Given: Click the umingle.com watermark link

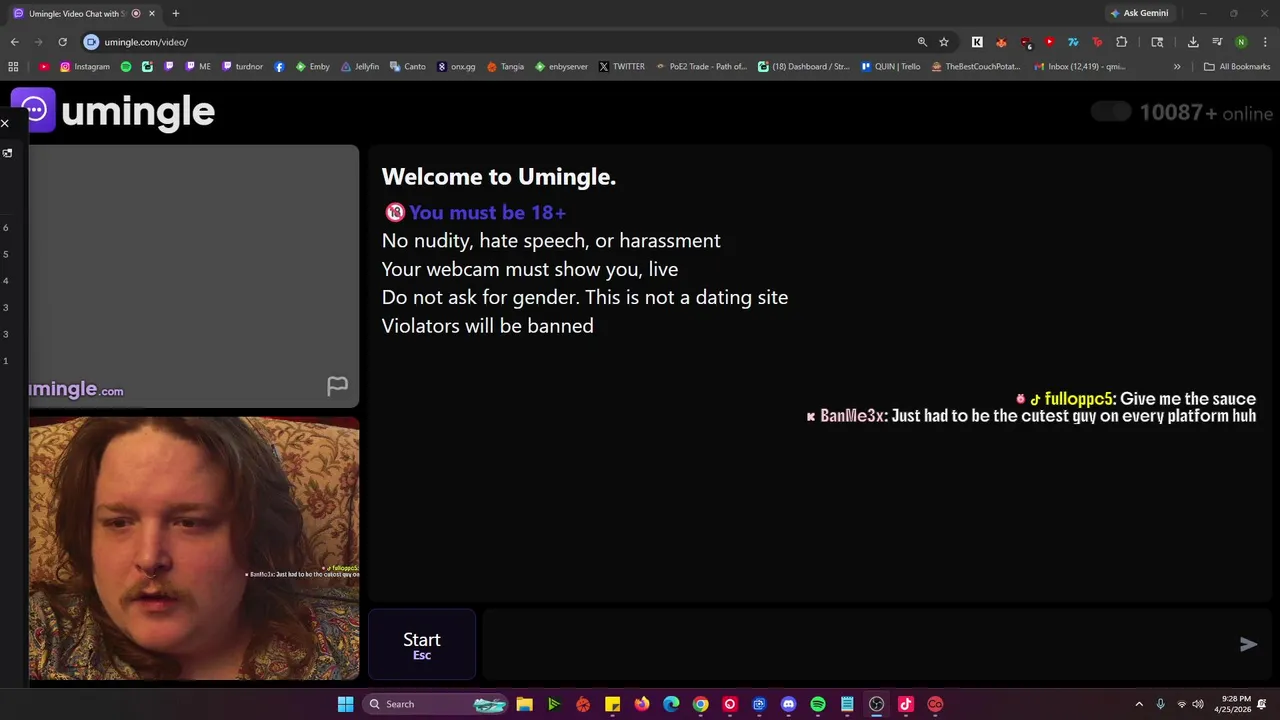Looking at the screenshot, I should click(76, 389).
